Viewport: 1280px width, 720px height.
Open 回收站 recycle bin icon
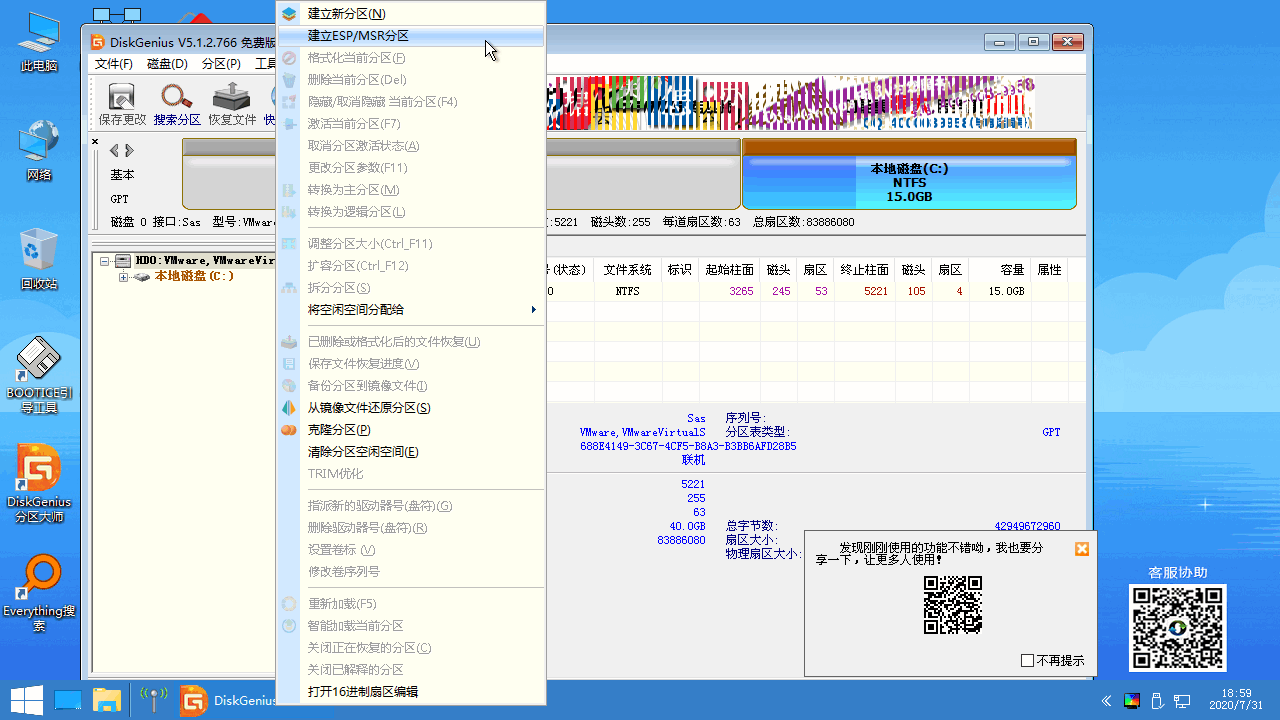pyautogui.click(x=39, y=259)
